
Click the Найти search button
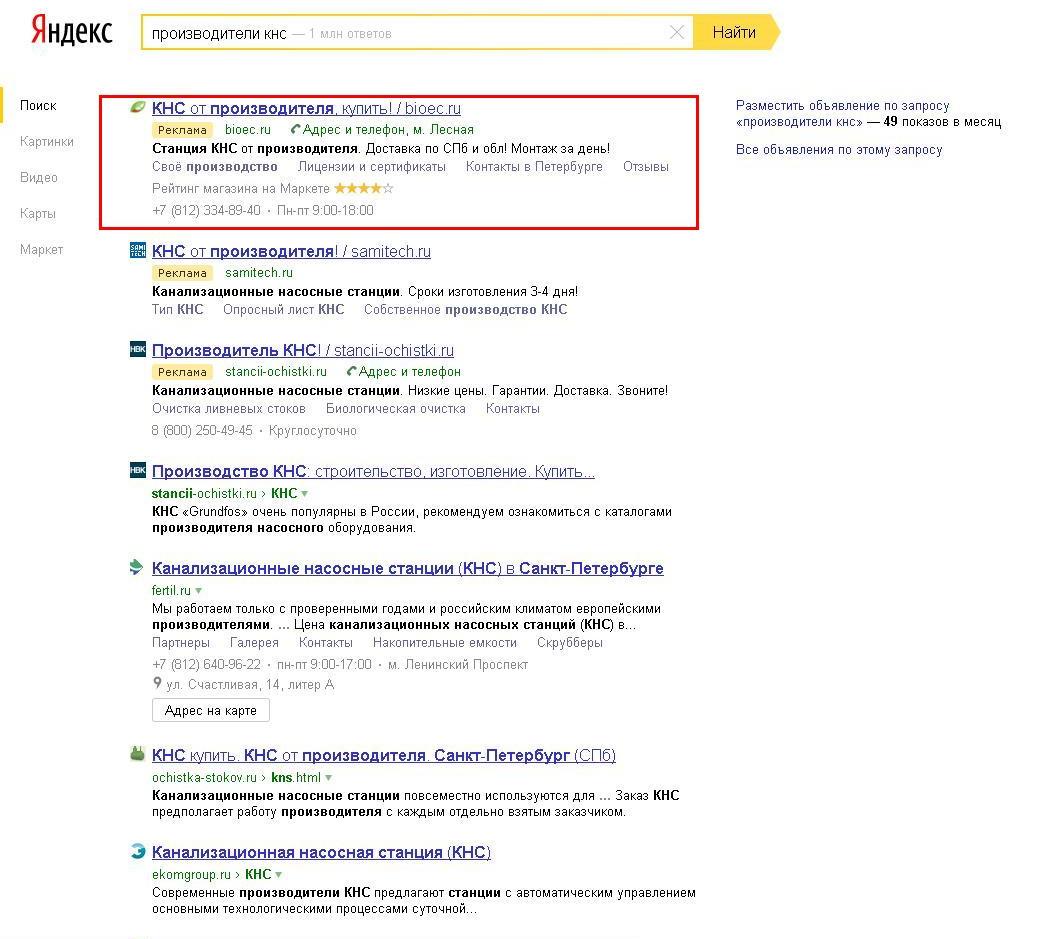tap(735, 32)
